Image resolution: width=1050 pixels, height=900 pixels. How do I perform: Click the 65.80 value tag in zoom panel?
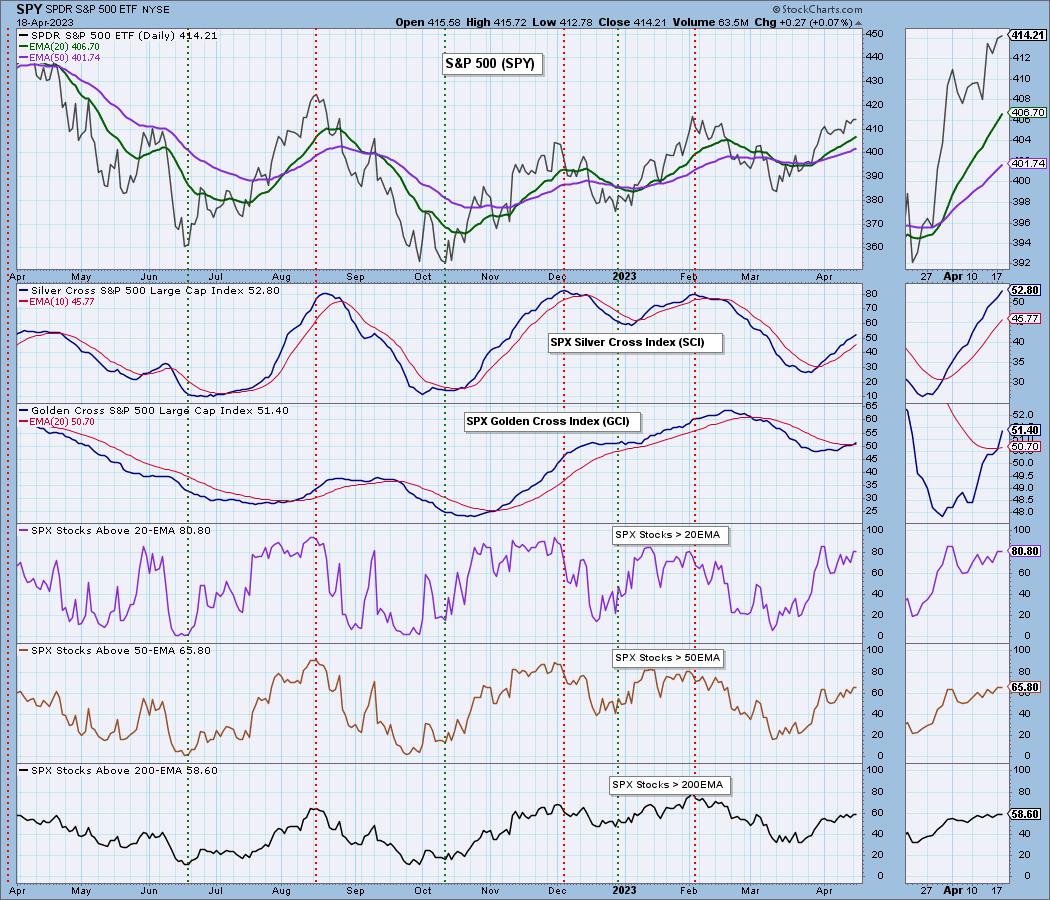[x=1025, y=687]
